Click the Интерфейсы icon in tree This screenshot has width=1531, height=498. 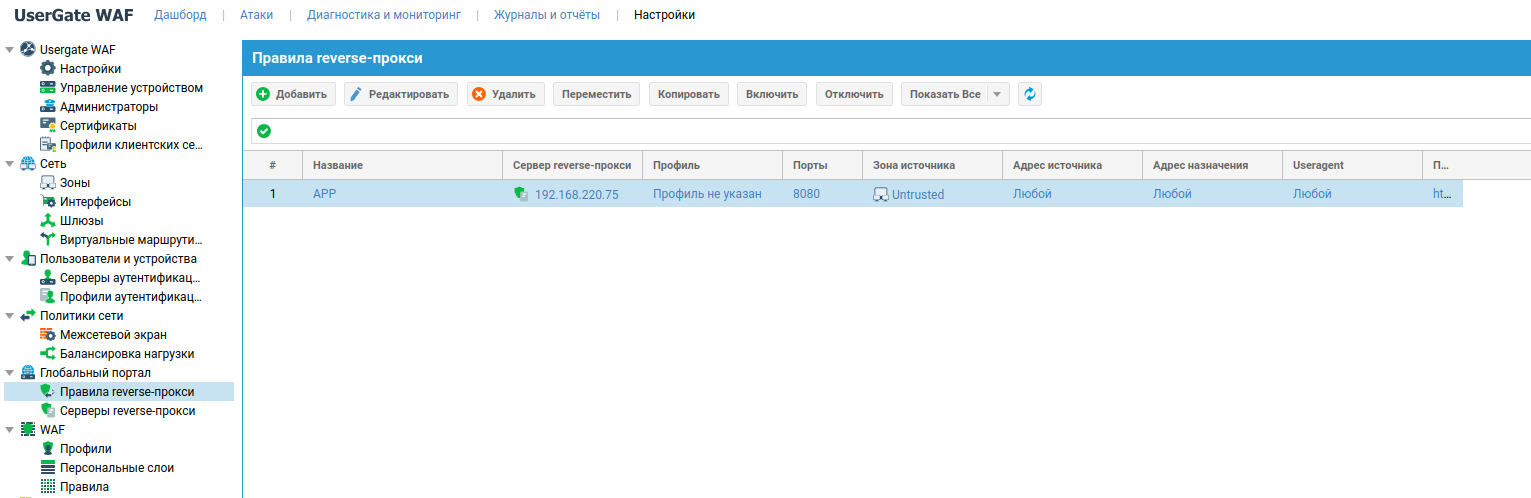tap(47, 202)
